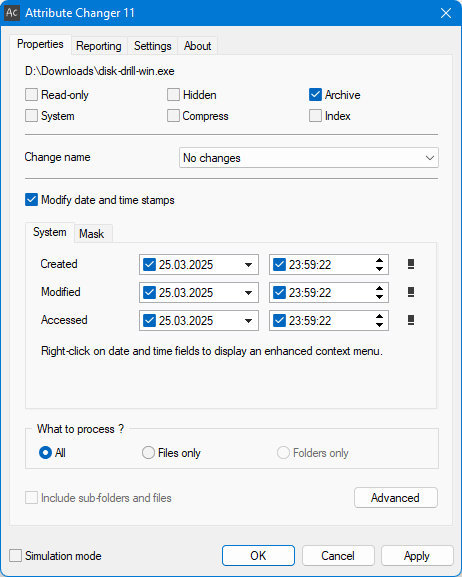This screenshot has width=462, height=577.
Task: Increase the Created time with up spinner arrow
Action: click(379, 260)
